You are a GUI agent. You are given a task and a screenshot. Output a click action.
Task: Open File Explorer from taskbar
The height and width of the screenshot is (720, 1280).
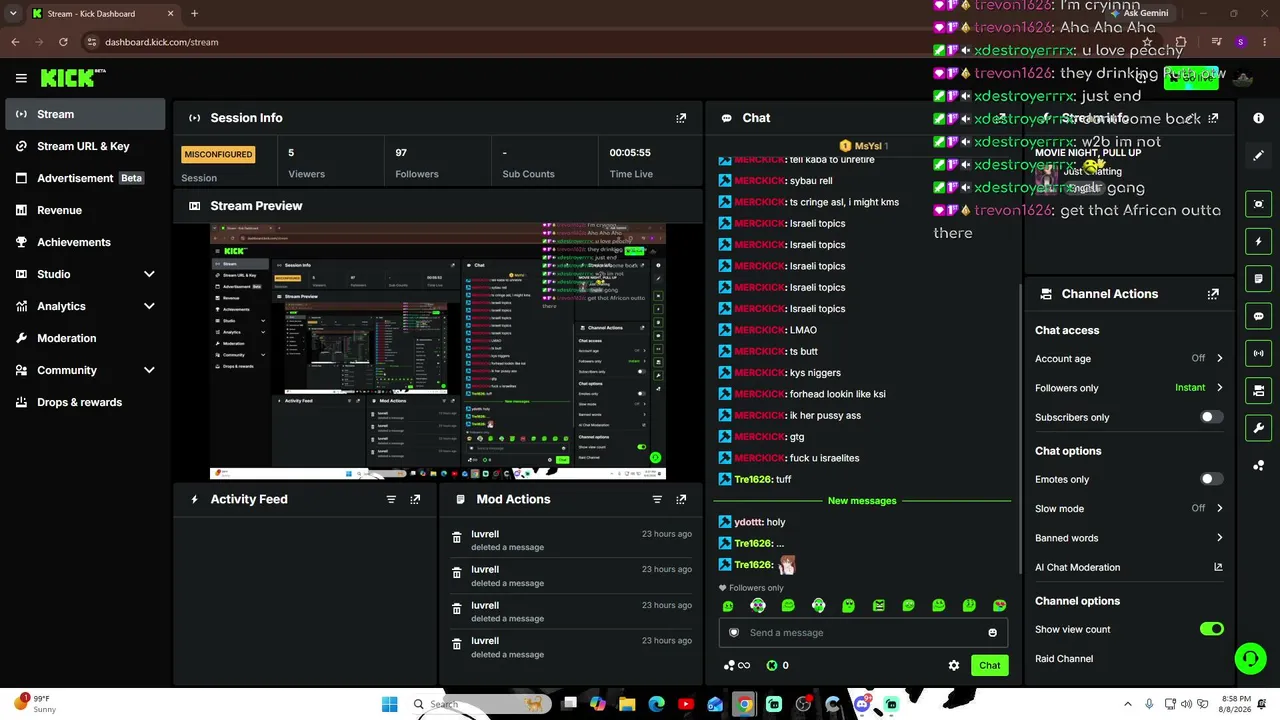[627, 704]
